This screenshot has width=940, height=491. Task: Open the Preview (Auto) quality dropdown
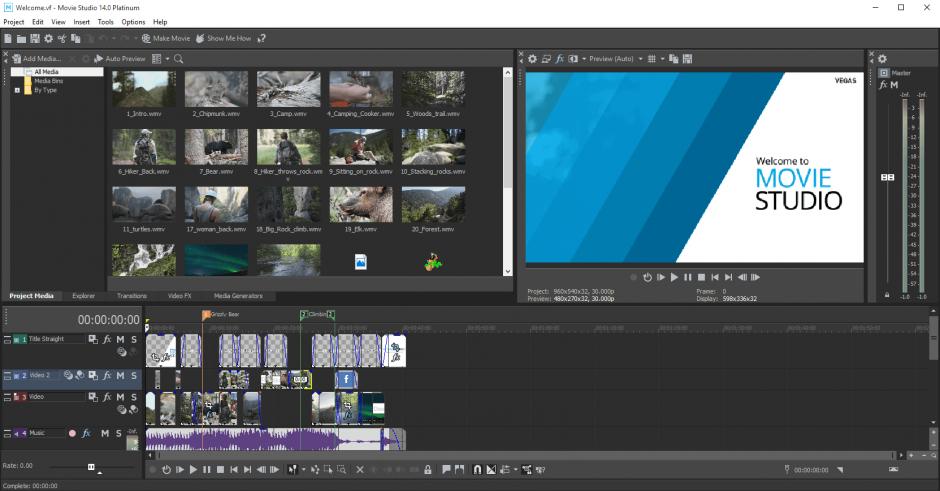click(640, 59)
